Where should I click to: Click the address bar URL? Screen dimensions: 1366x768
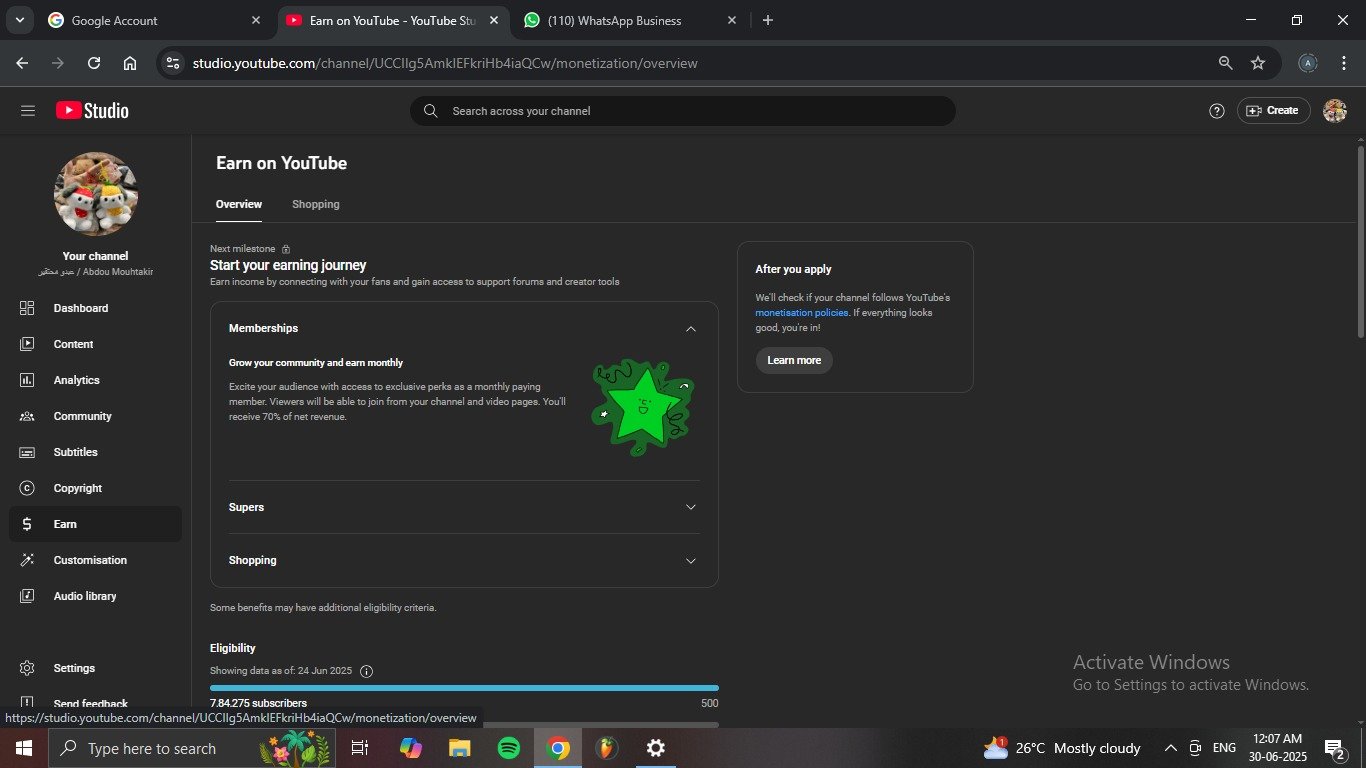point(445,63)
